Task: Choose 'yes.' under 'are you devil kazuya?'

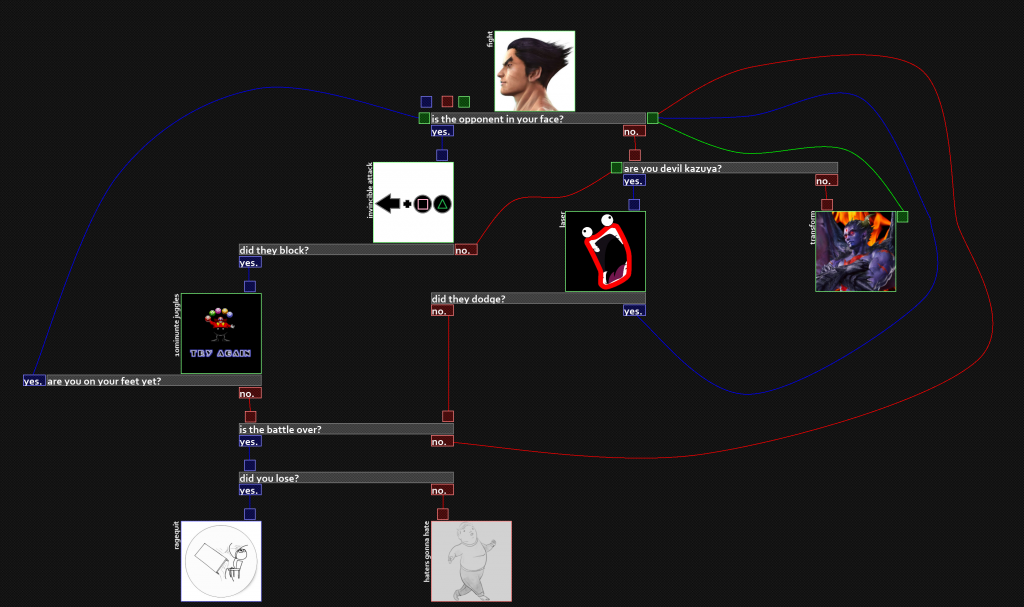Action: [634, 181]
